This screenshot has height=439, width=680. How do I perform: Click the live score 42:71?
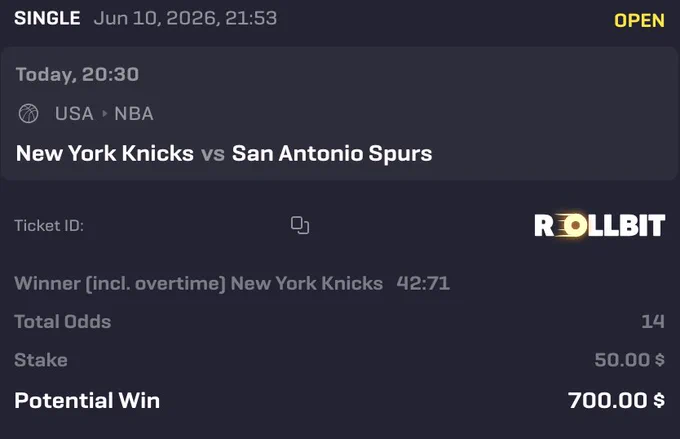click(423, 283)
